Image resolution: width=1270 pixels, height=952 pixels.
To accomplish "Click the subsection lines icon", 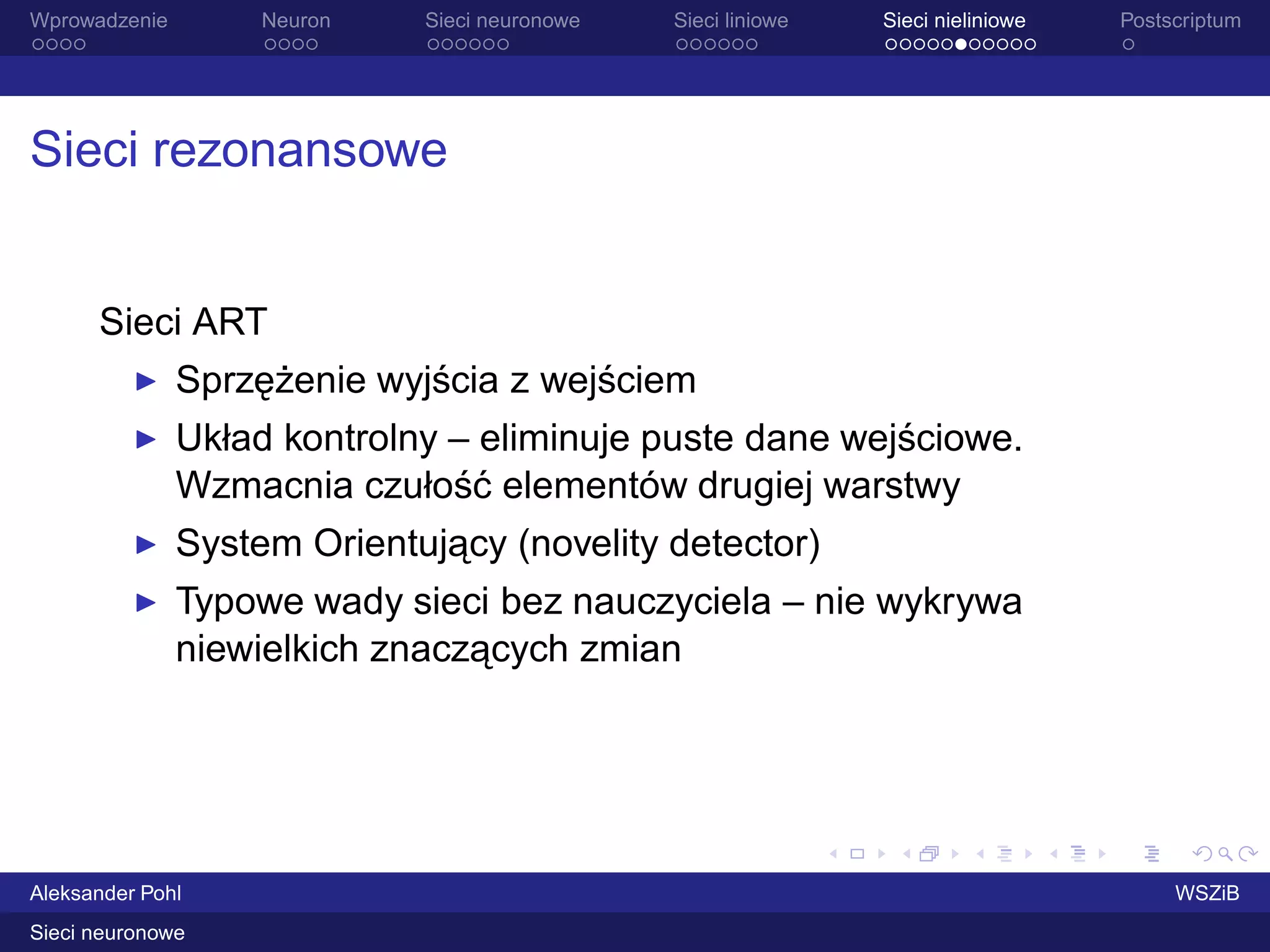I will (1005, 854).
